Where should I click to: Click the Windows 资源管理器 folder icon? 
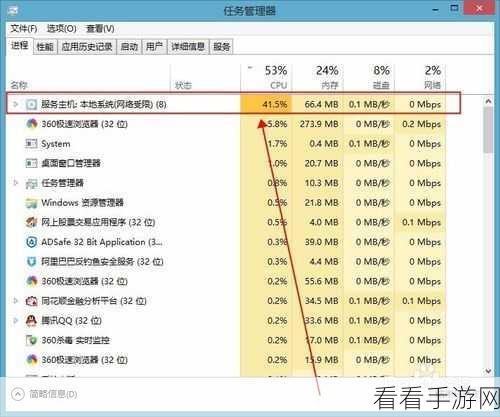click(31, 203)
